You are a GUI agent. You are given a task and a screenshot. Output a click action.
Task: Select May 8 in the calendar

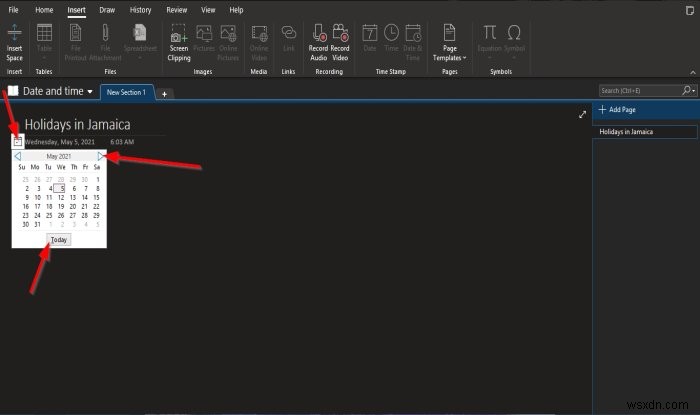click(x=98, y=189)
